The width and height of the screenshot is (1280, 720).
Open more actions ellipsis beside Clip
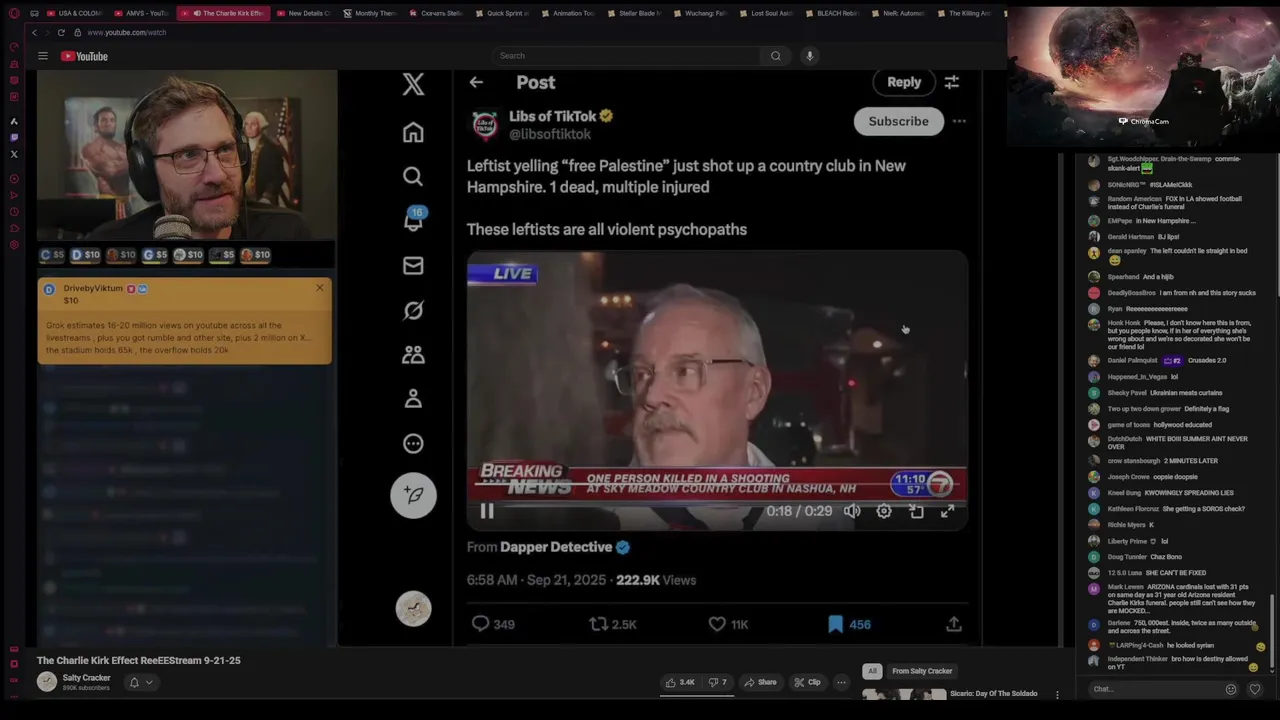click(x=841, y=682)
